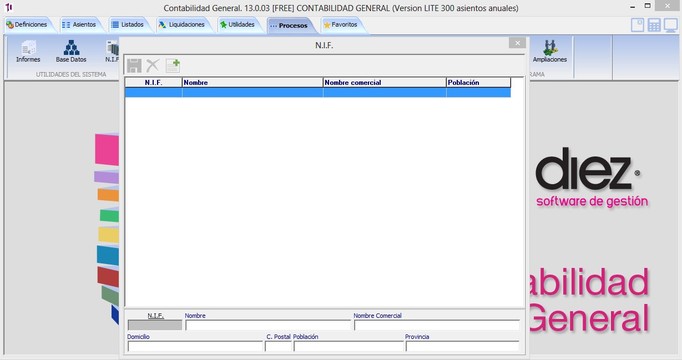
Task: Open the Informes utility icon
Action: pos(28,51)
